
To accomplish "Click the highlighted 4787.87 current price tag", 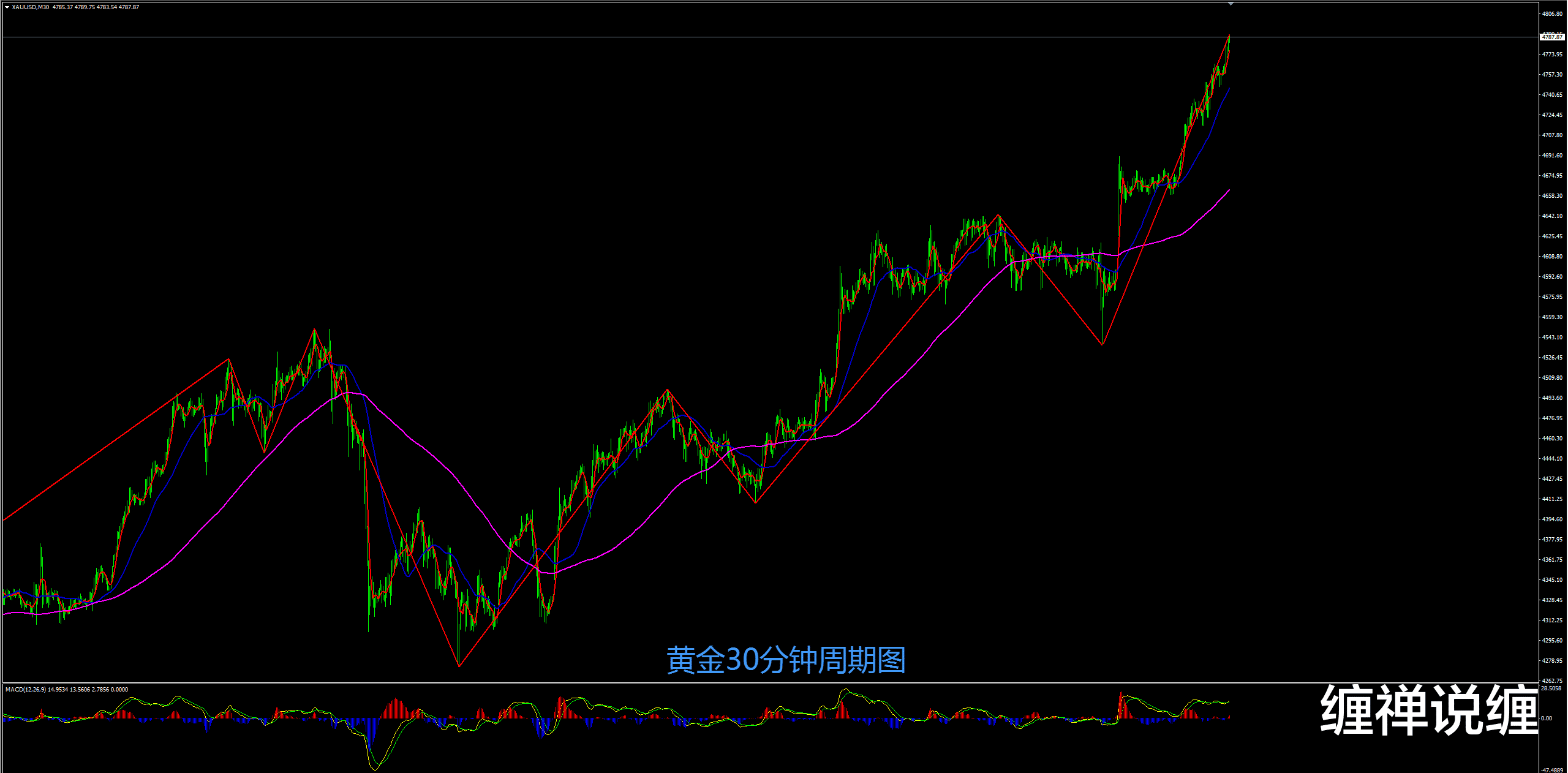I will click(1553, 37).
